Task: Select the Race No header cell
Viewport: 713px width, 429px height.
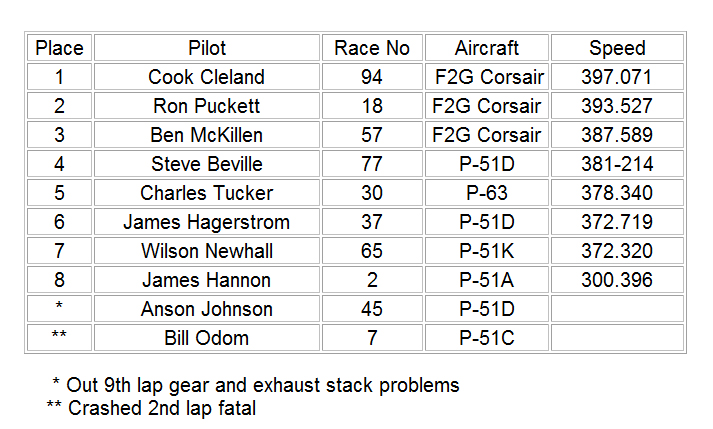Action: (x=372, y=48)
